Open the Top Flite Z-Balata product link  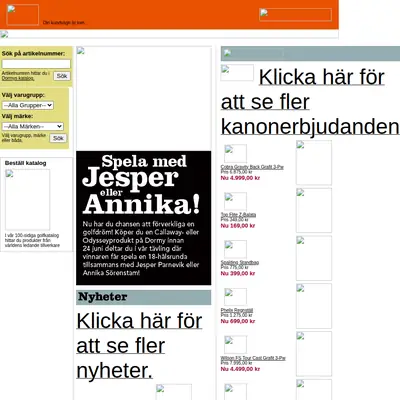[238, 215]
